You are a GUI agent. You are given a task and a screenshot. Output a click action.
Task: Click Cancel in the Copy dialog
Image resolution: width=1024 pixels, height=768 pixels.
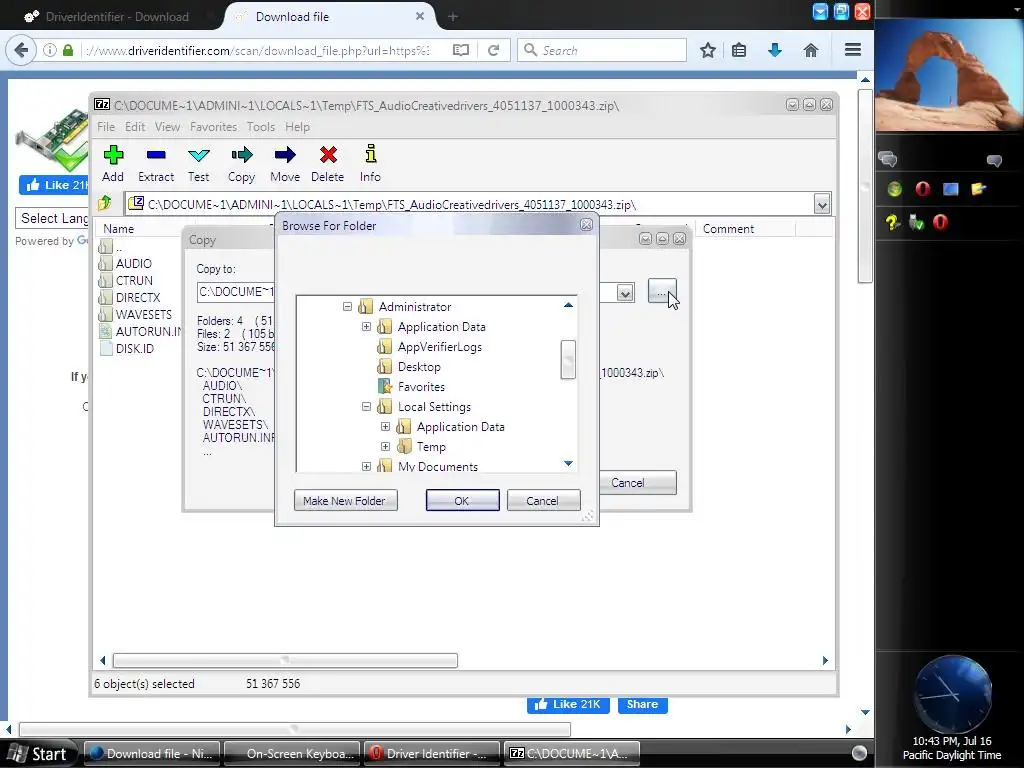636,483
